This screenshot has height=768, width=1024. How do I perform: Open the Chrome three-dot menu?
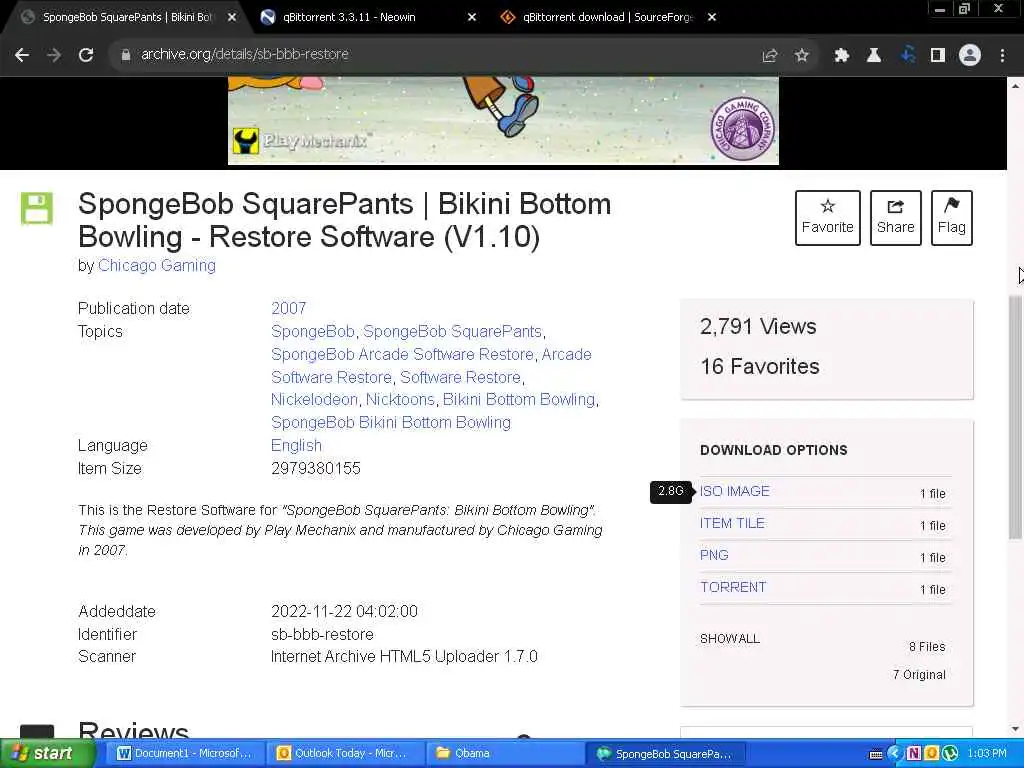click(1002, 56)
